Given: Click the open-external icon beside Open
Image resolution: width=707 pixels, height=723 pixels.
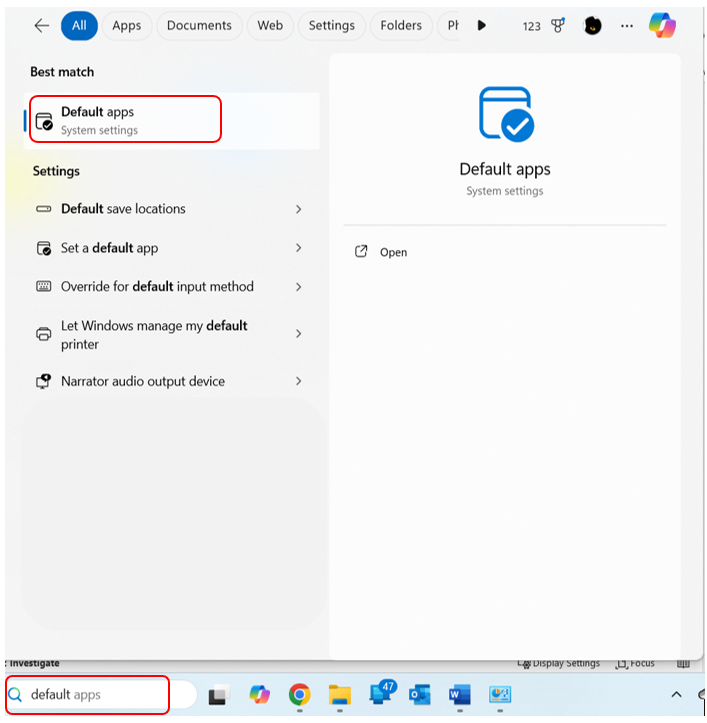Looking at the screenshot, I should 361,251.
